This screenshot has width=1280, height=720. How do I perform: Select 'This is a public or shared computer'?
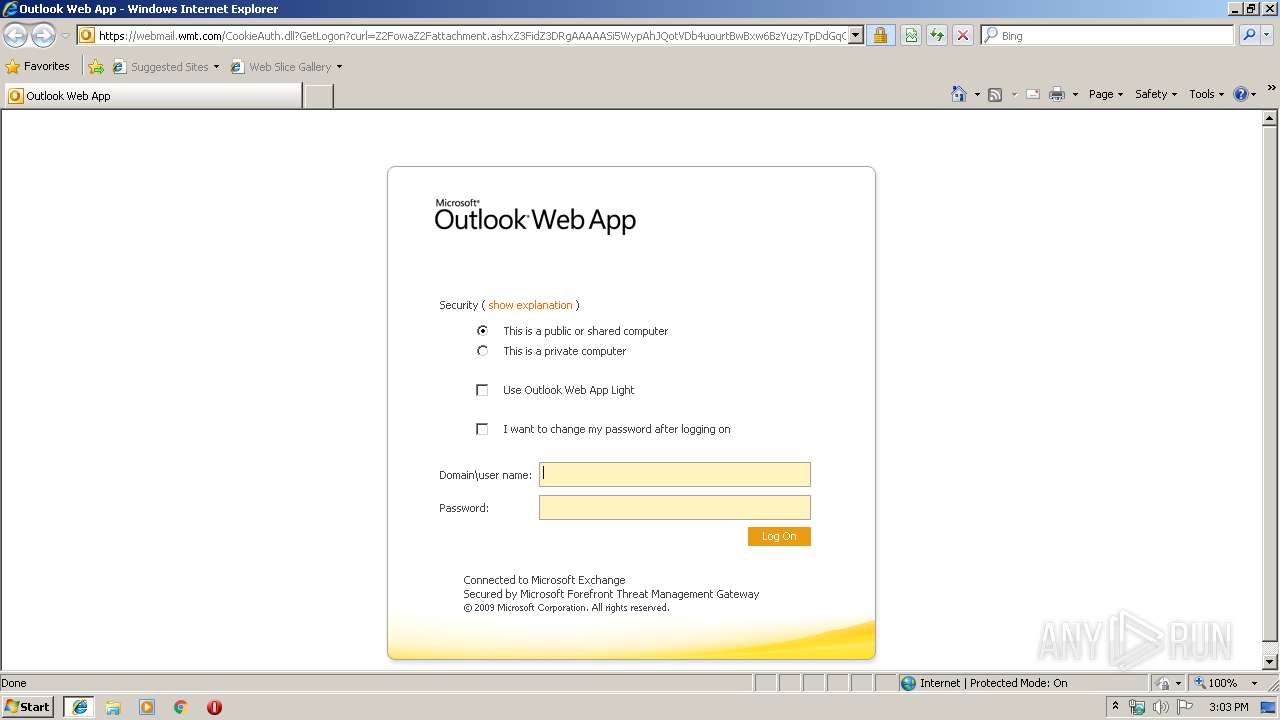point(482,330)
